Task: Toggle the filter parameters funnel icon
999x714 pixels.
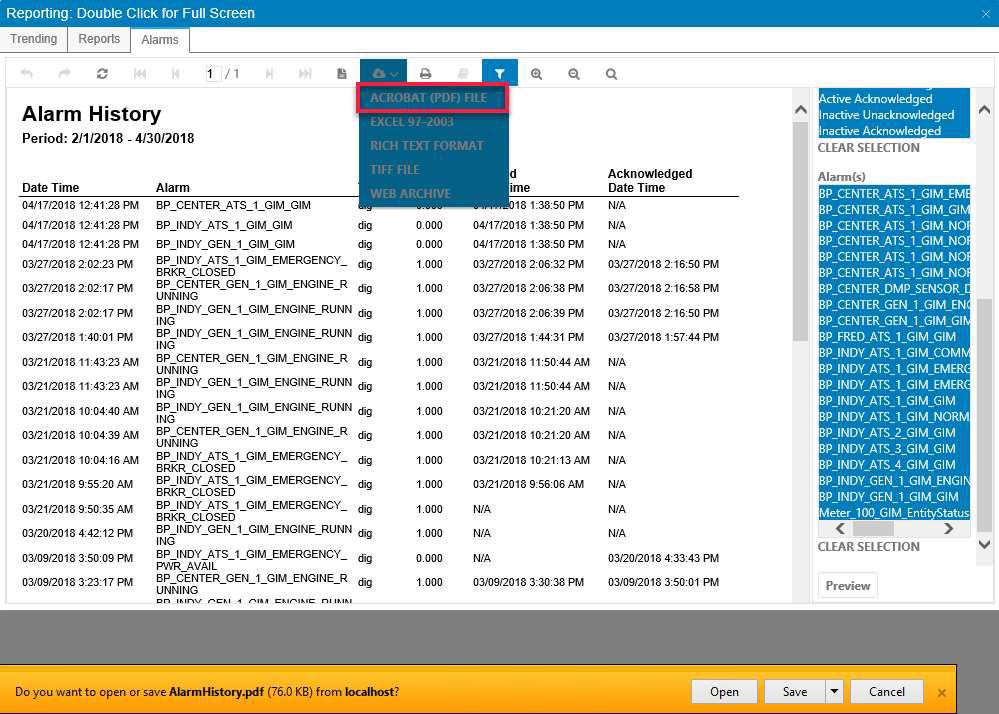Action: 500,73
